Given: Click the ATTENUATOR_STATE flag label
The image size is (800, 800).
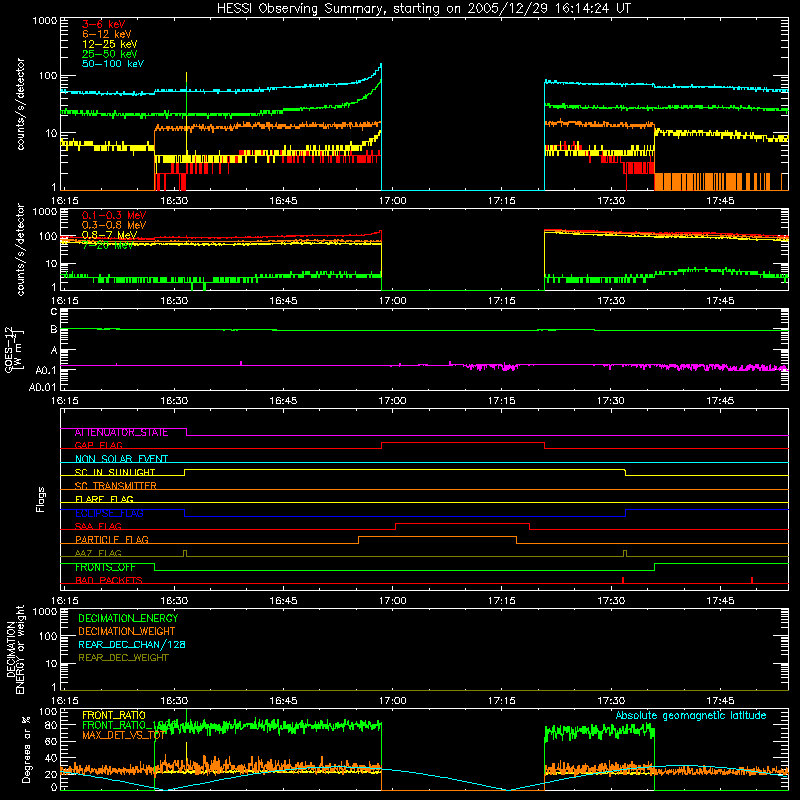Looking at the screenshot, I should 121,433.
